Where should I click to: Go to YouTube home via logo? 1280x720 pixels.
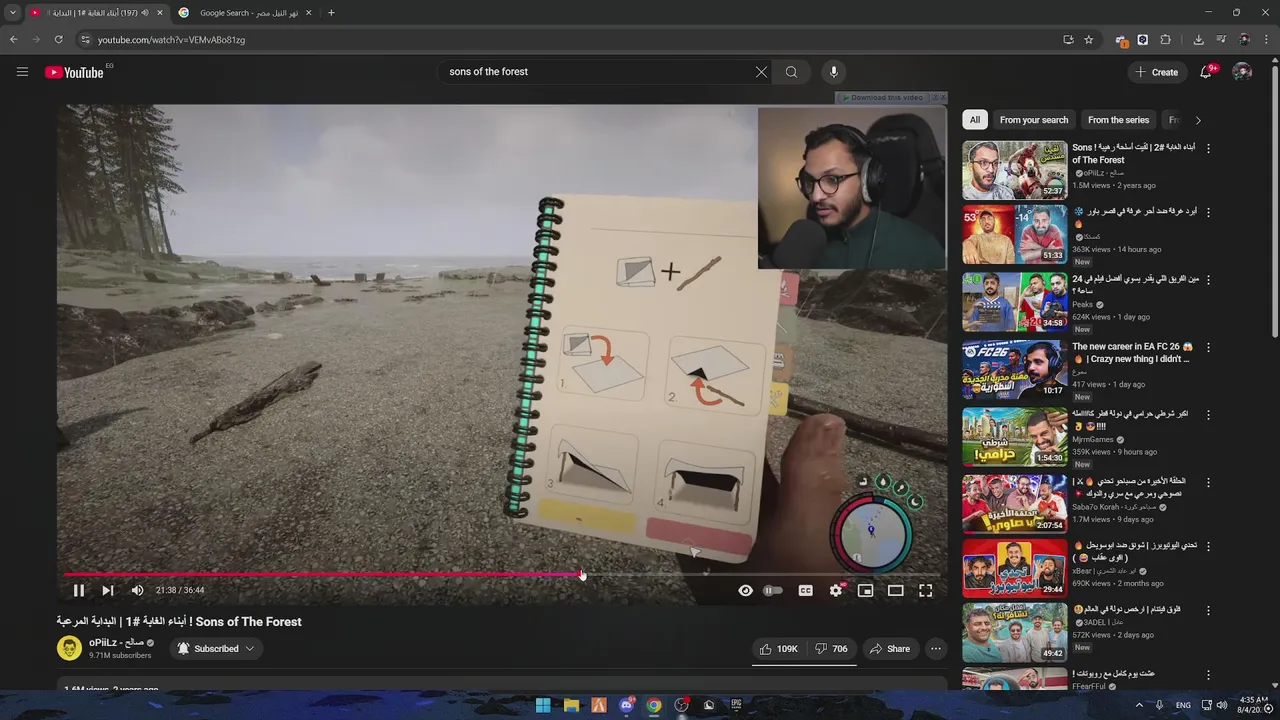[x=74, y=72]
